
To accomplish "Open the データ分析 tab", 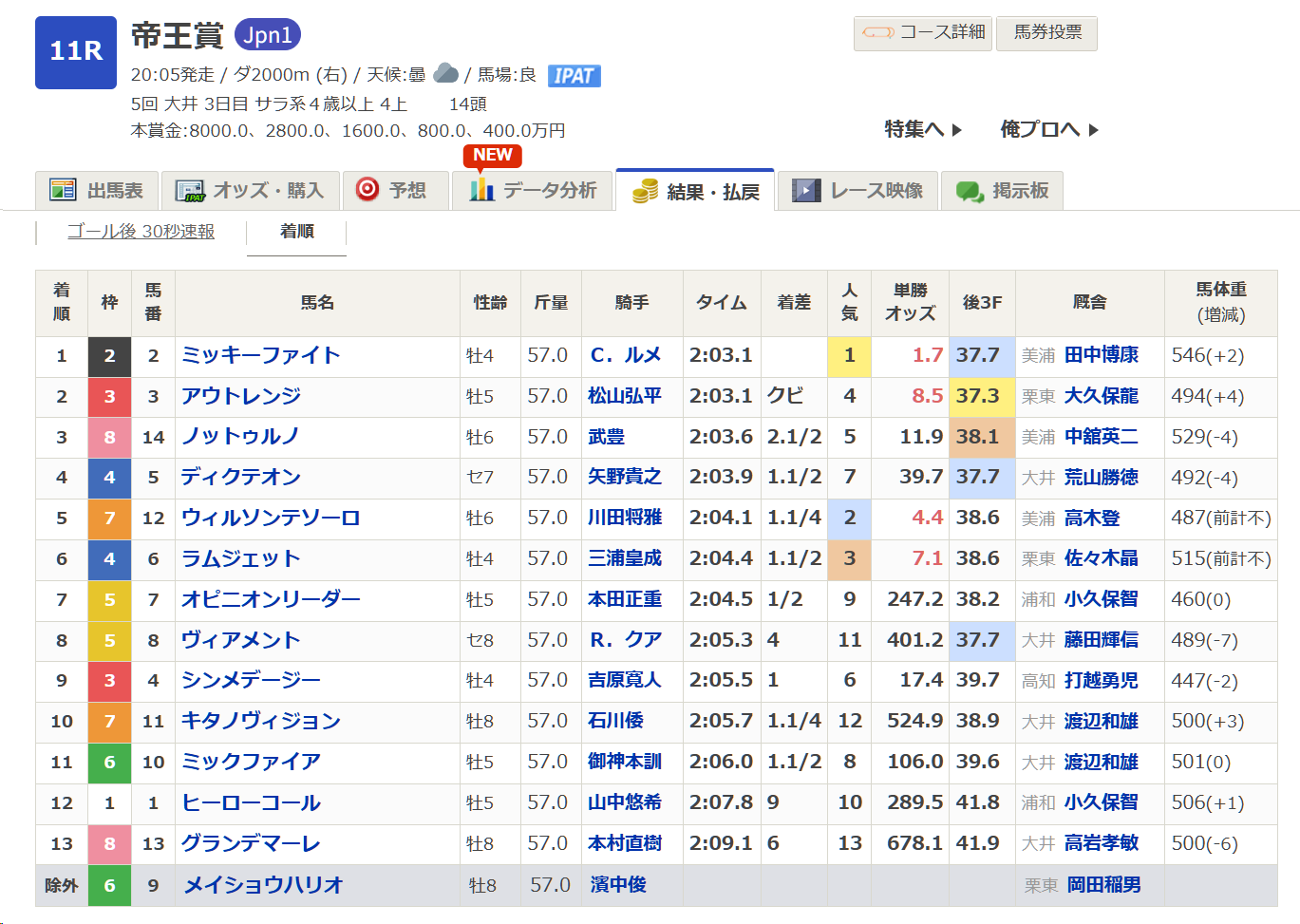I will (532, 191).
